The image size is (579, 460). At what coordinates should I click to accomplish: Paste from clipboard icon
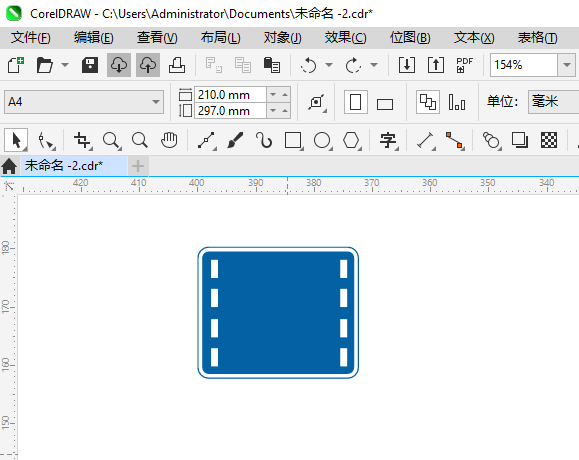tap(272, 65)
